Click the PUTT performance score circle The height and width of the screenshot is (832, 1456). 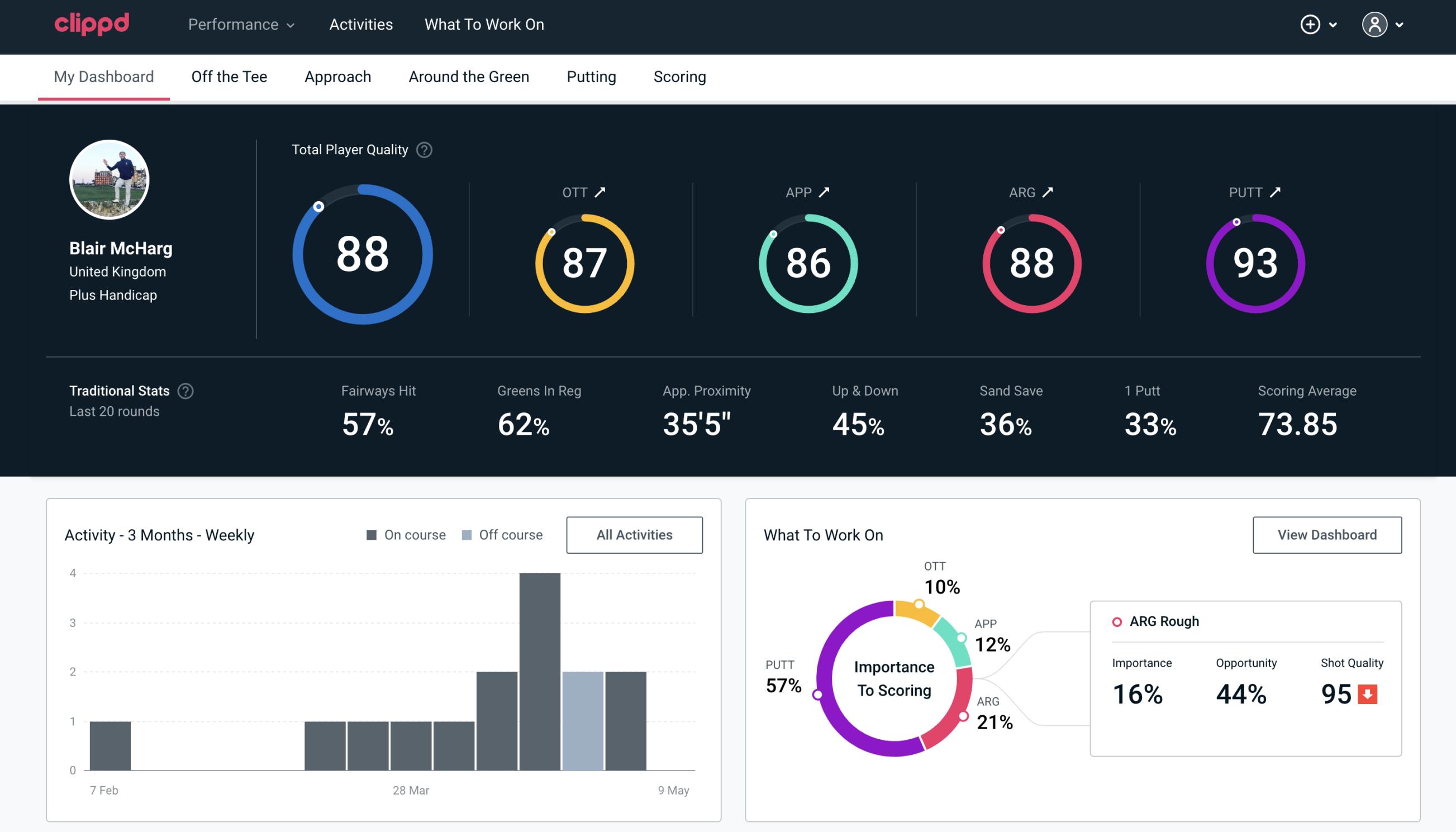pos(1254,261)
